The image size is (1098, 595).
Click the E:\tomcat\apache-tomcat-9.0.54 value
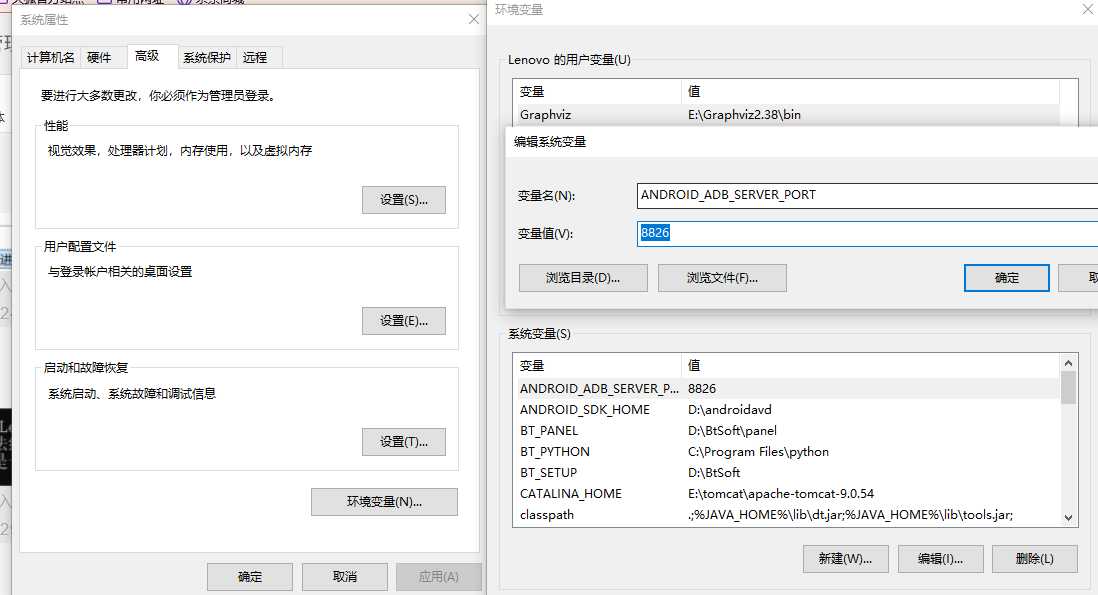pyautogui.click(x=781, y=494)
